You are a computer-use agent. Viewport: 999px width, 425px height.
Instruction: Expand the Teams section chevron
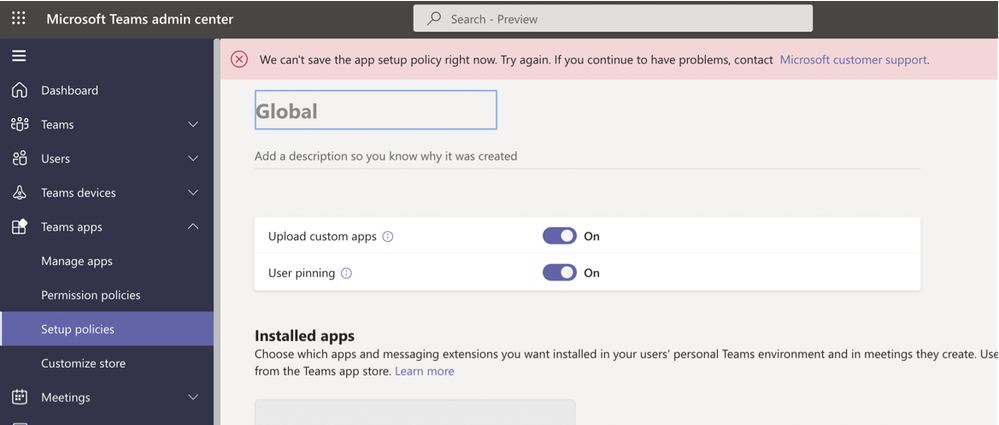(x=193, y=124)
